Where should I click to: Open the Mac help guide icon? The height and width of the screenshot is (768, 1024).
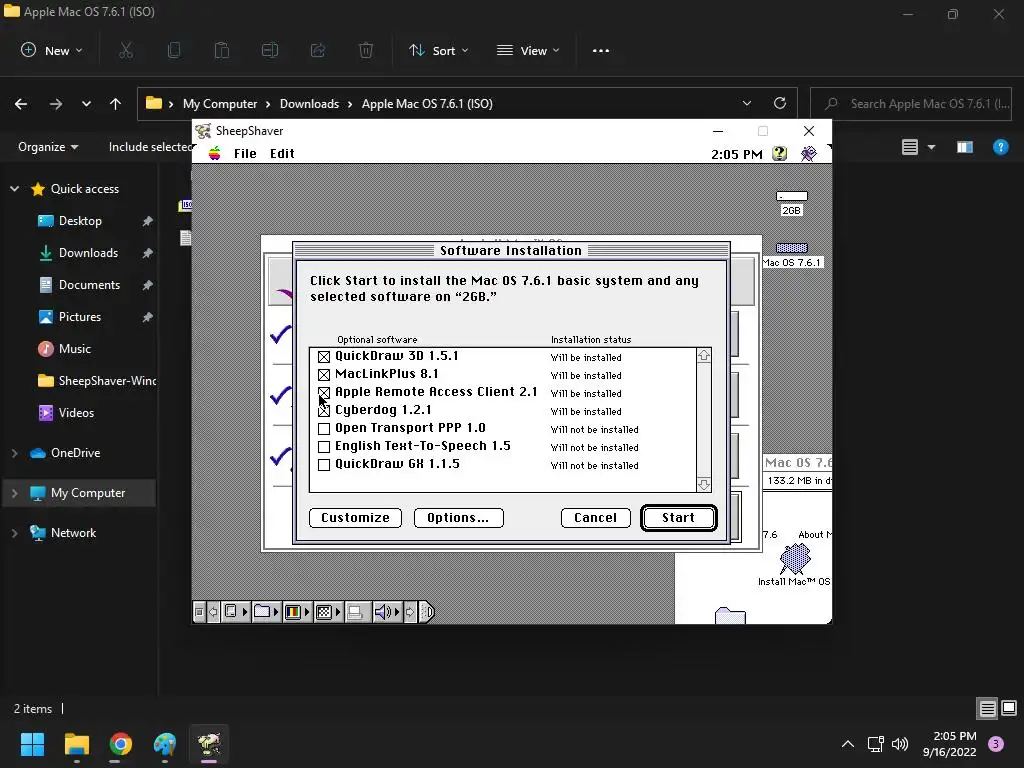[779, 153]
